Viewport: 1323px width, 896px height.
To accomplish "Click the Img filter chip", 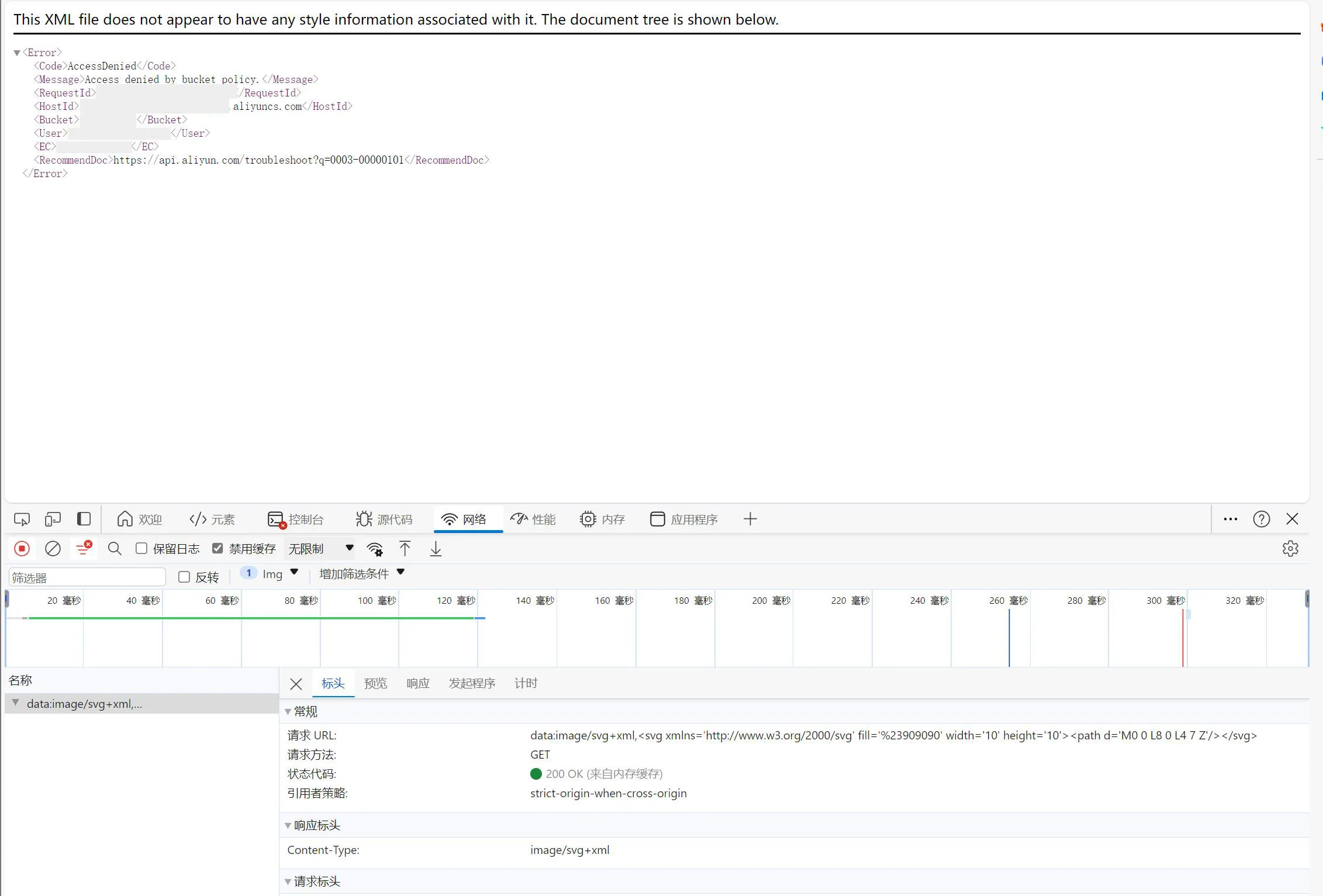I will pos(270,574).
